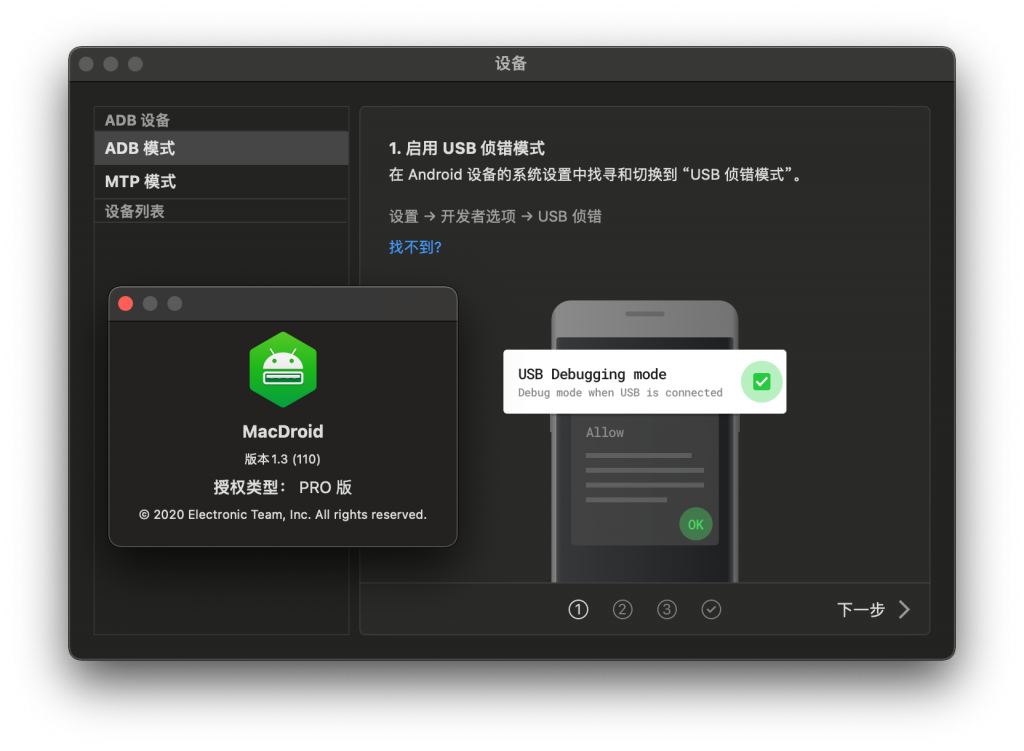Click the 版本 1.3 (110) version text
Viewport: 1024px width, 751px height.
(283, 459)
